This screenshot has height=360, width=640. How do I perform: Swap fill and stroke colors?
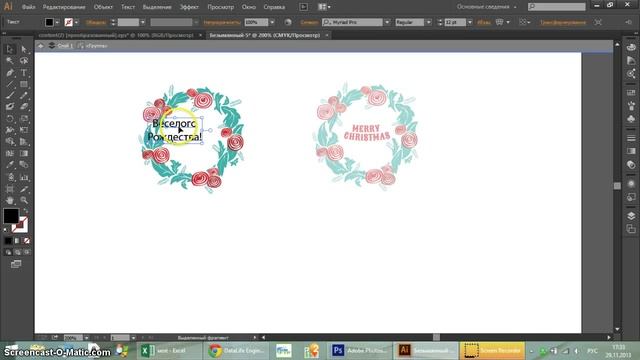26,211
